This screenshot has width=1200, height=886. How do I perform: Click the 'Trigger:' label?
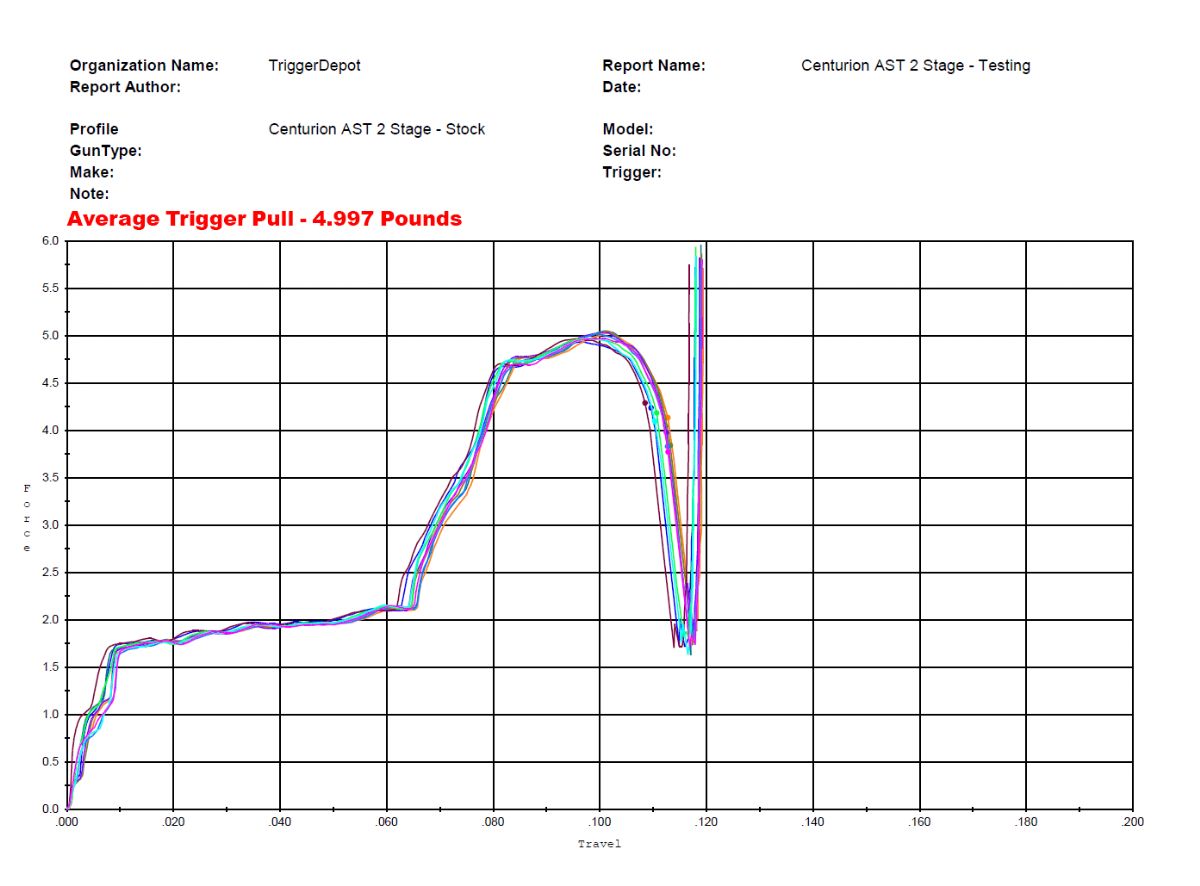pos(632,172)
